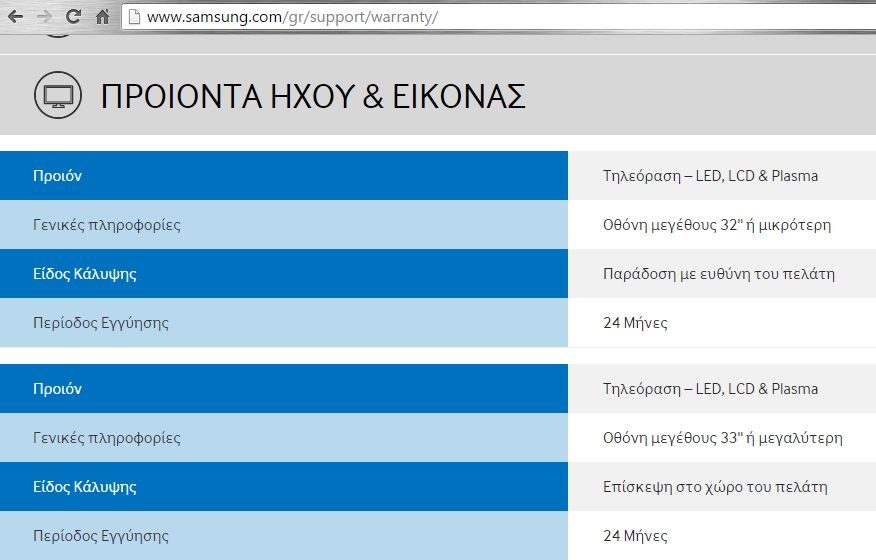The image size is (876, 560).
Task: Focus the samsung.com URL address field
Action: (400, 17)
